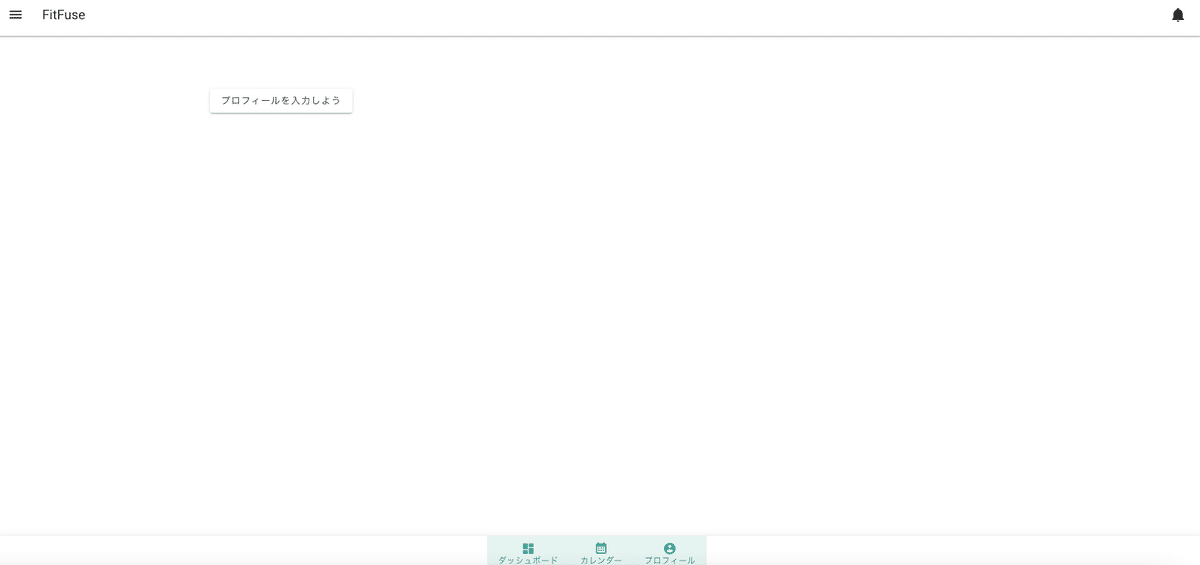Switch to the ダッシュボード tab
The image size is (1200, 565).
[528, 553]
